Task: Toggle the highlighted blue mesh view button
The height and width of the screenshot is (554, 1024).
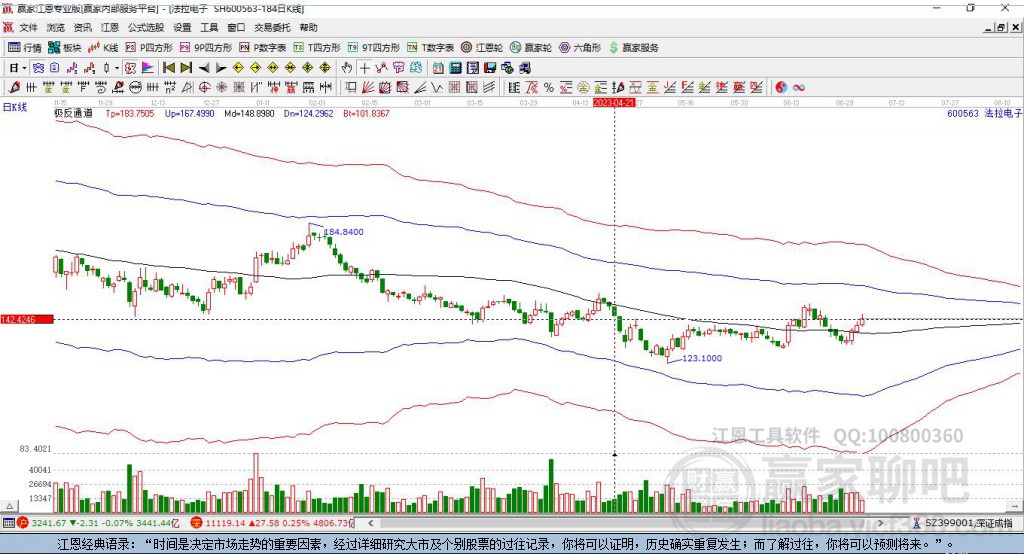Action: (38, 68)
